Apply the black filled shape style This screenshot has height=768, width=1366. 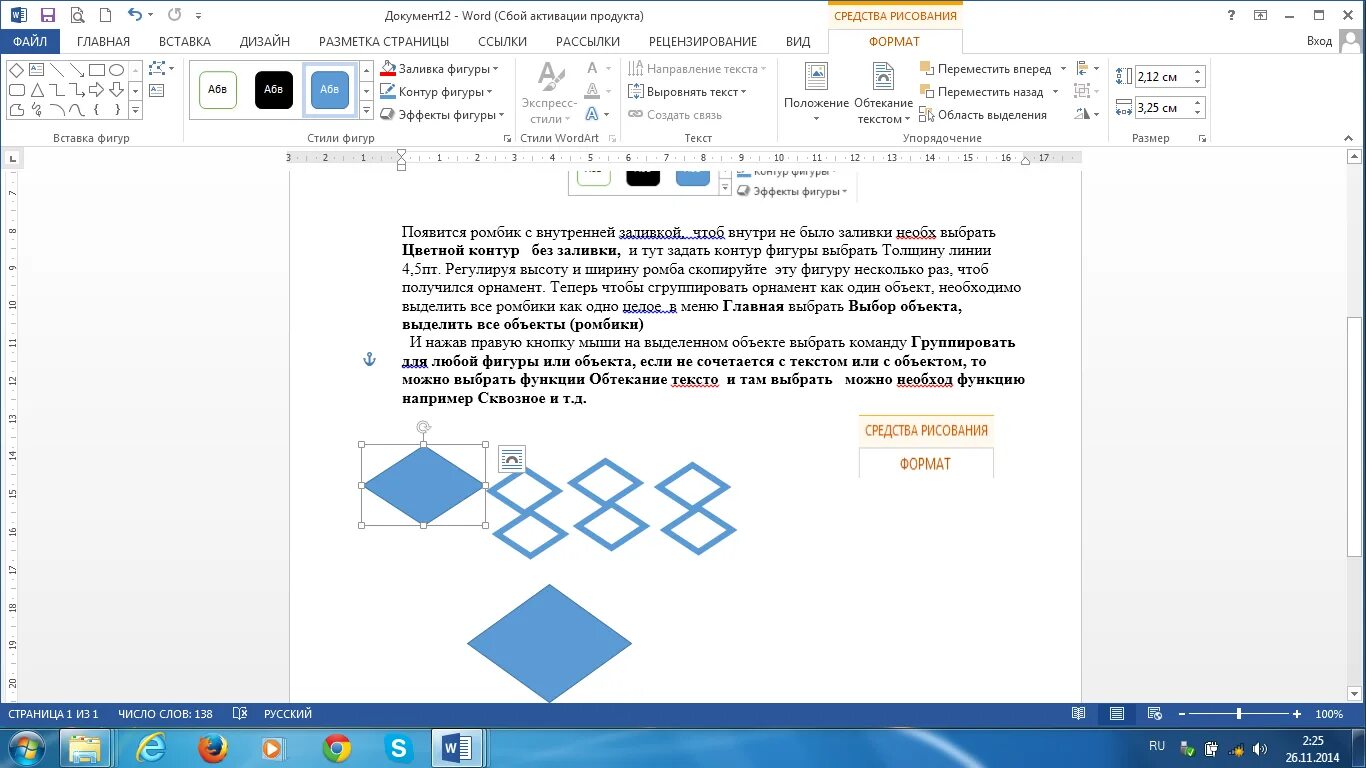click(x=274, y=90)
